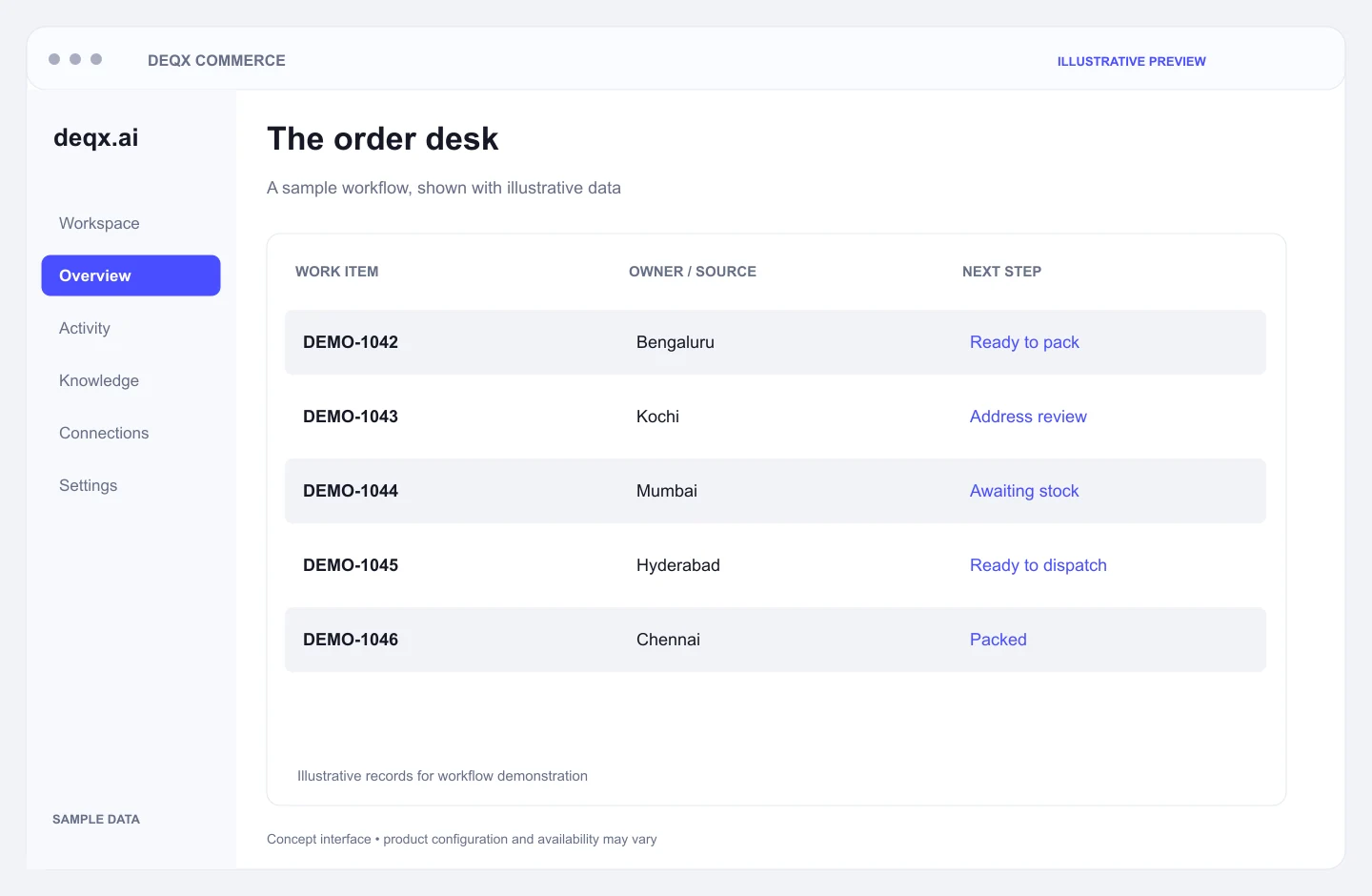Click the Mumbai source cell
The image size is (1372, 896).
point(667,491)
